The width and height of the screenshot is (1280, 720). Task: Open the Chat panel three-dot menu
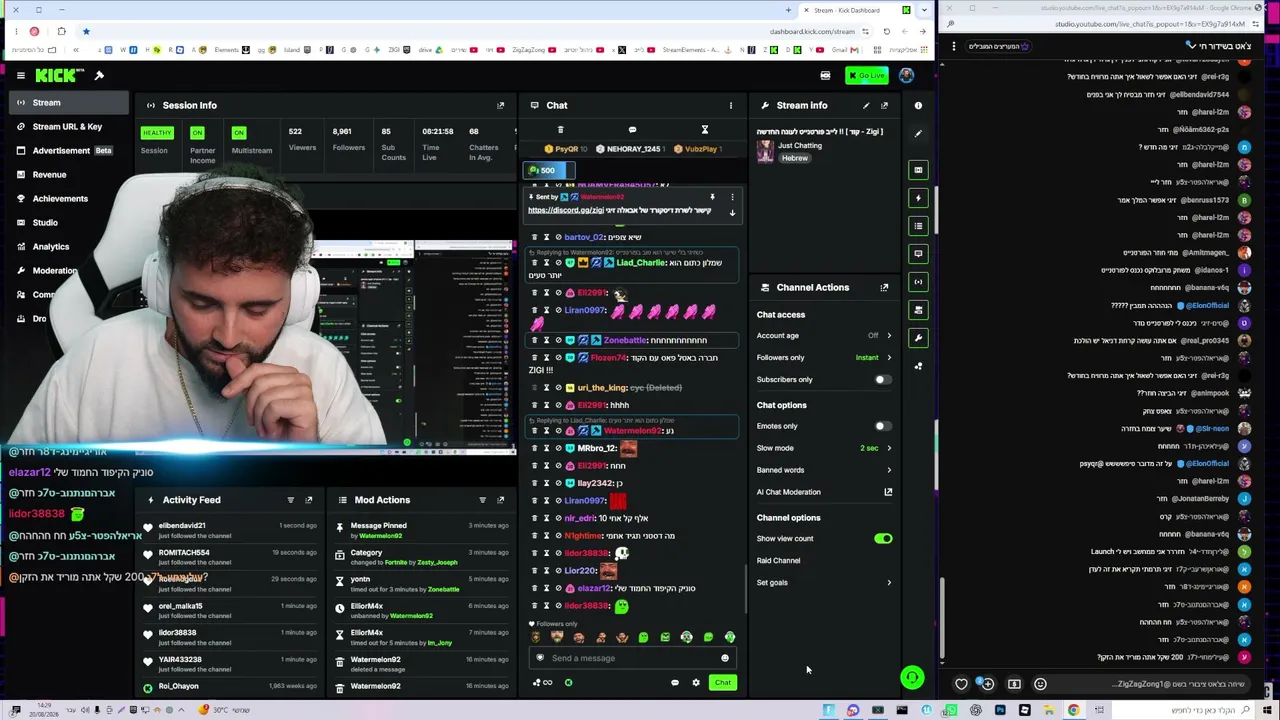pos(730,105)
